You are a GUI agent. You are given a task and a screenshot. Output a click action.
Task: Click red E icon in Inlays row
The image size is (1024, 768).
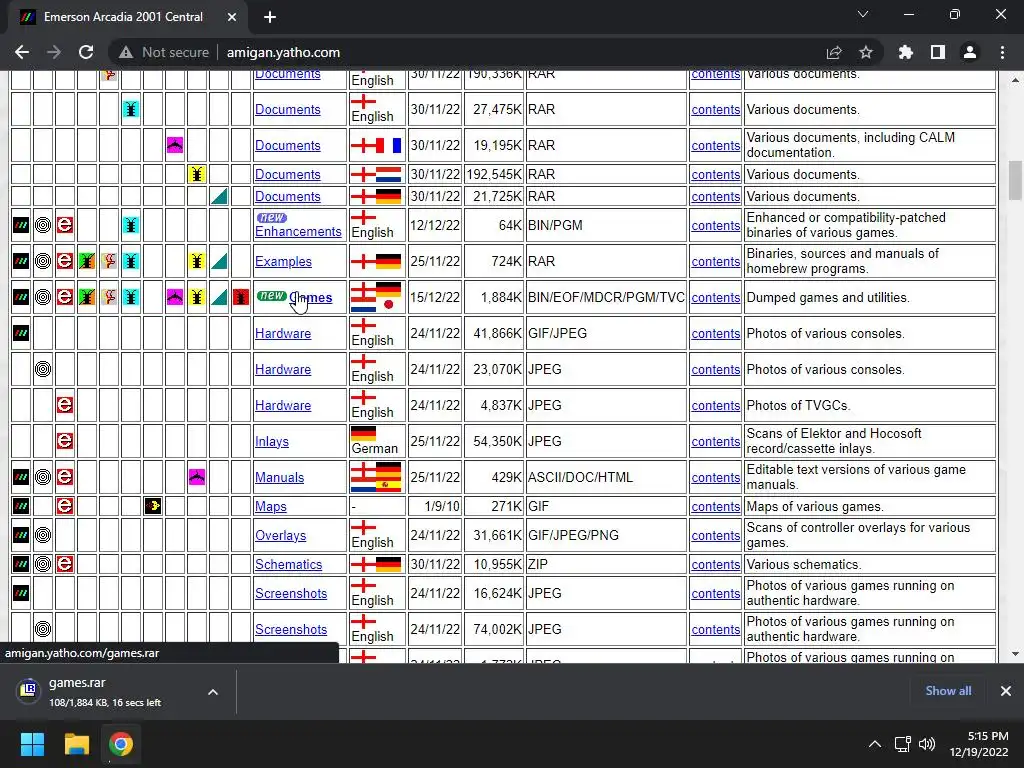point(65,441)
